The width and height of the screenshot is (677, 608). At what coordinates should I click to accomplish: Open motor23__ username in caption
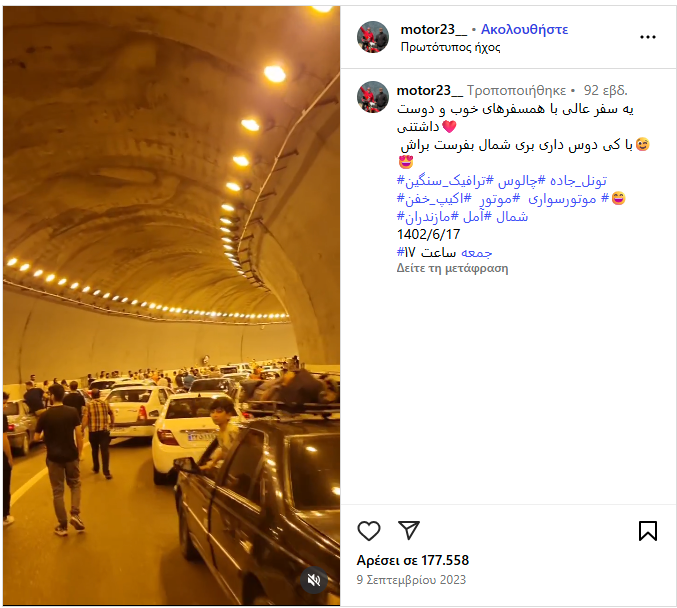click(x=430, y=90)
